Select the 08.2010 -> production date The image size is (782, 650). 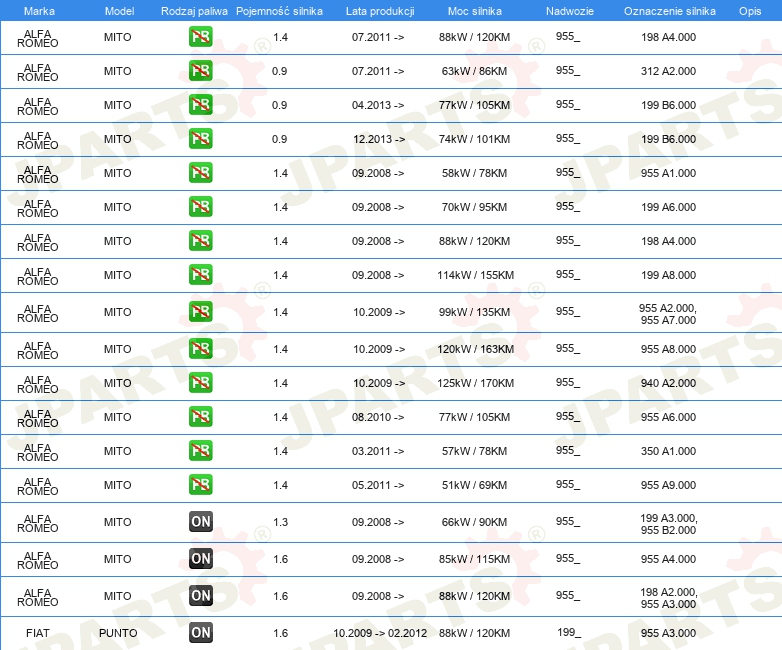[x=378, y=417]
